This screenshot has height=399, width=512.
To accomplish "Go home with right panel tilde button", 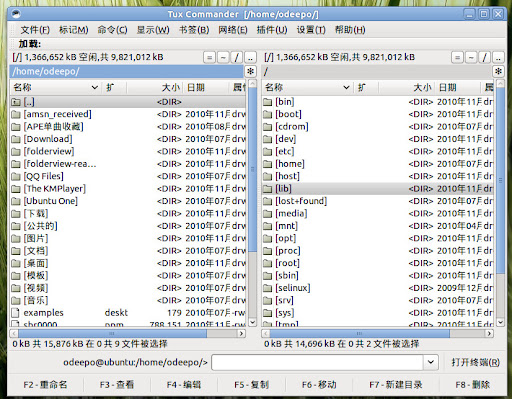I will click(x=471, y=57).
